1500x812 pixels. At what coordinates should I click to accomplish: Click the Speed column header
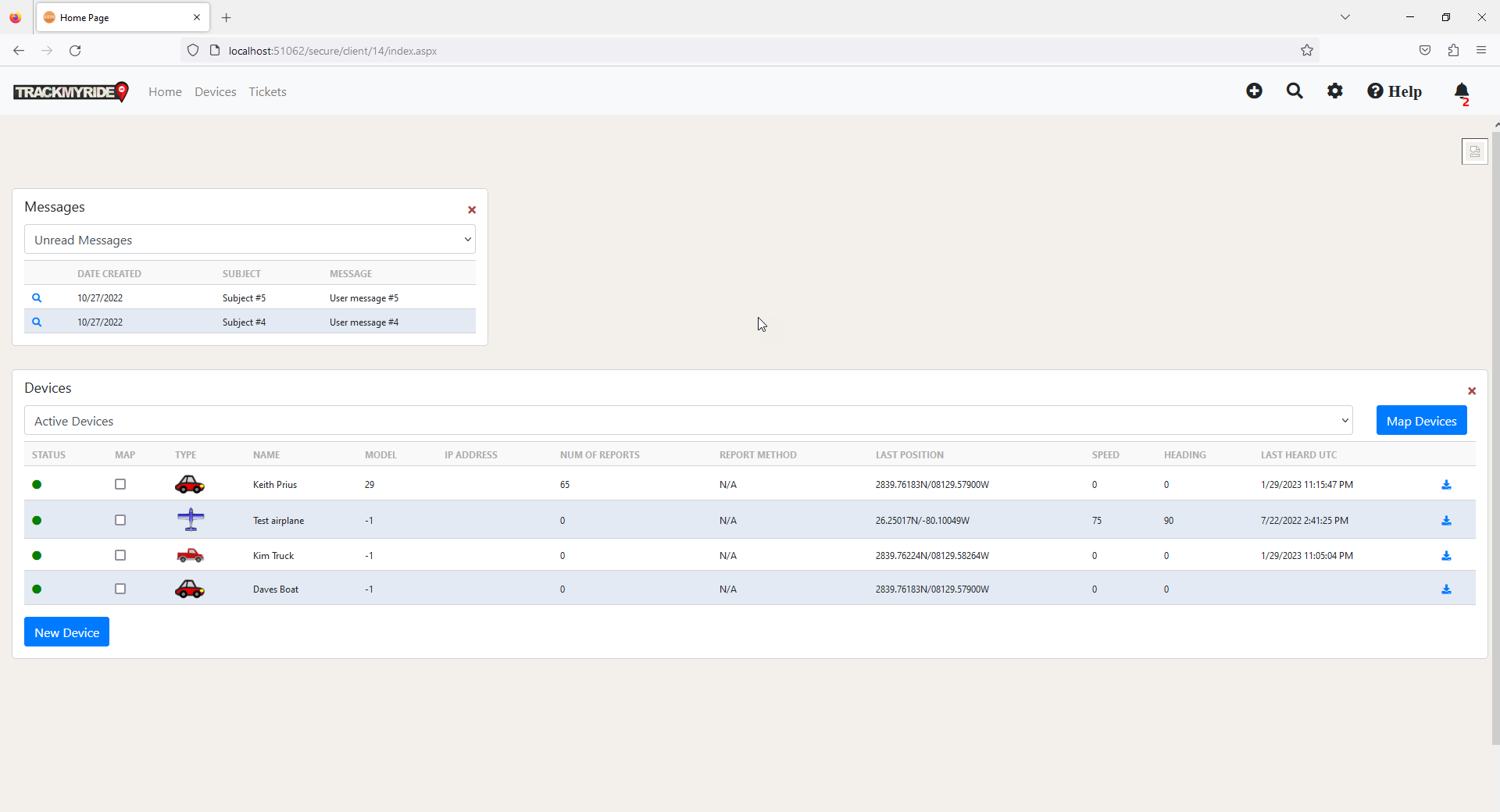coord(1105,455)
